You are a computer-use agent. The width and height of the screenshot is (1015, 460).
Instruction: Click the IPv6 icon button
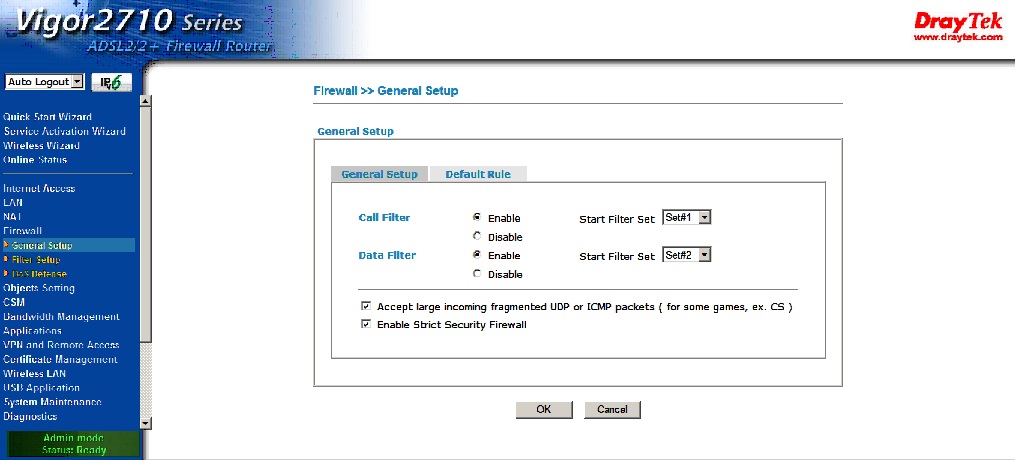pyautogui.click(x=112, y=82)
